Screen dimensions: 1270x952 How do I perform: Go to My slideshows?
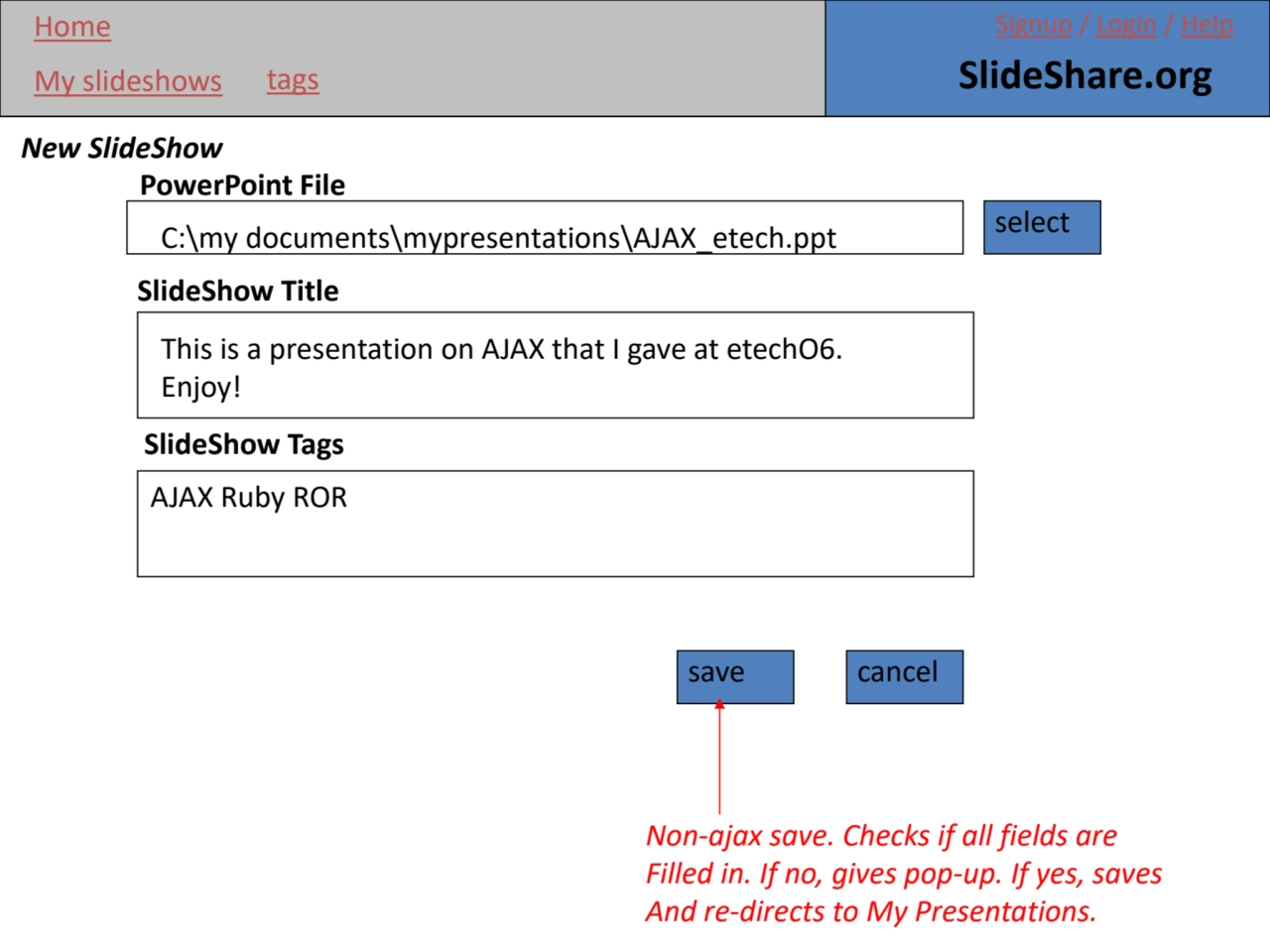(x=128, y=80)
